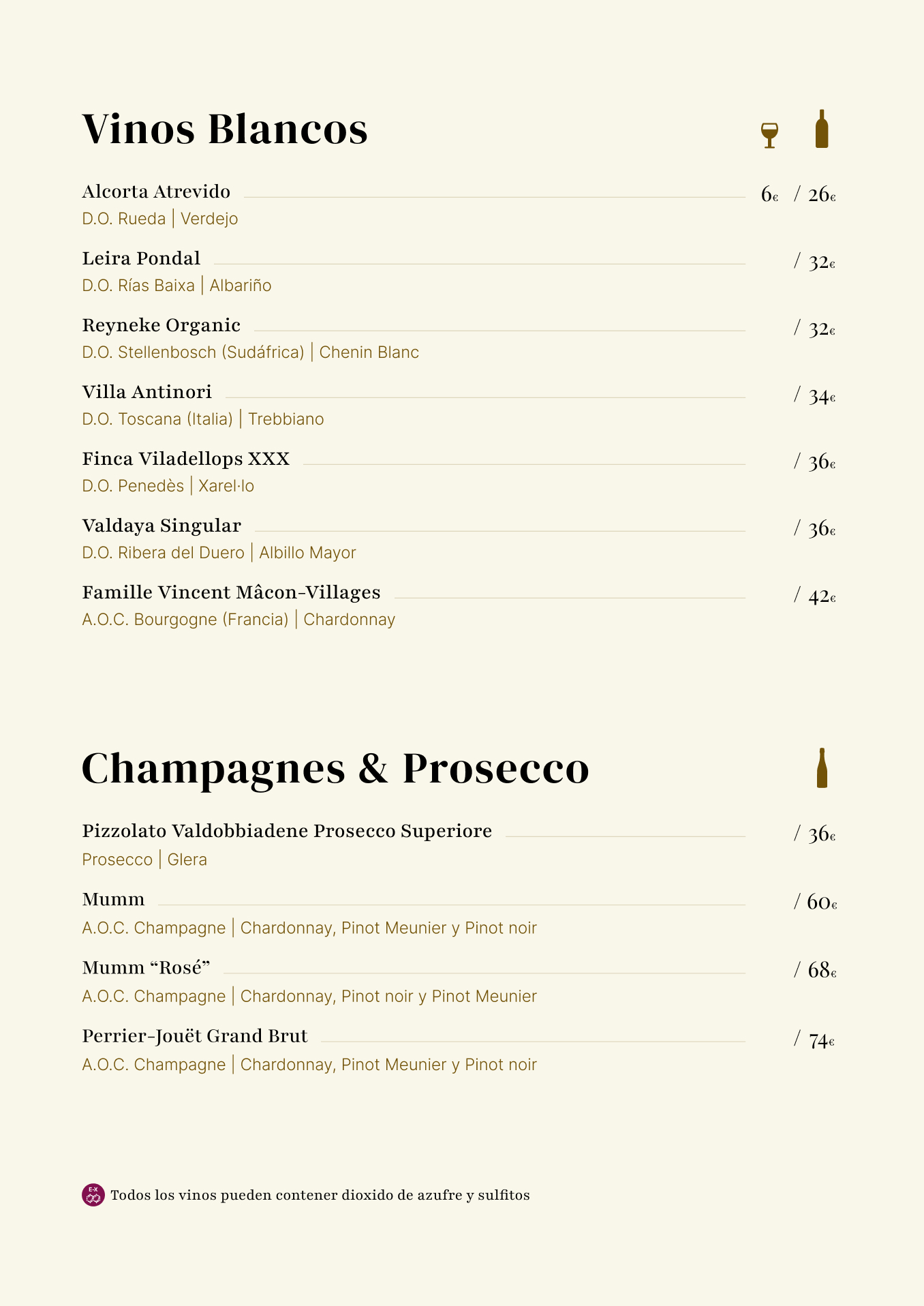
Task: Click the Villa Antinori wine name
Action: pos(147,392)
